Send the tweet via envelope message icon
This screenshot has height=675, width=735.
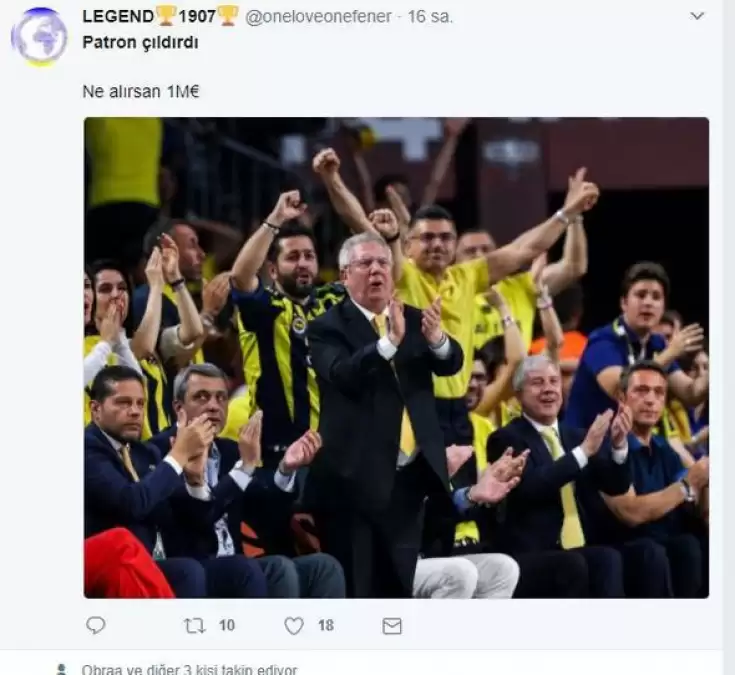[x=392, y=626]
